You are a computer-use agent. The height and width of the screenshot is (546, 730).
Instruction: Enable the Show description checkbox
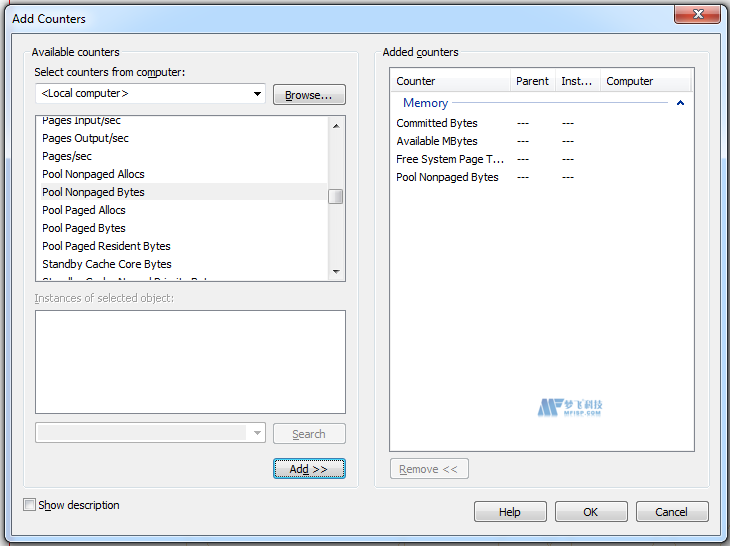tap(29, 505)
